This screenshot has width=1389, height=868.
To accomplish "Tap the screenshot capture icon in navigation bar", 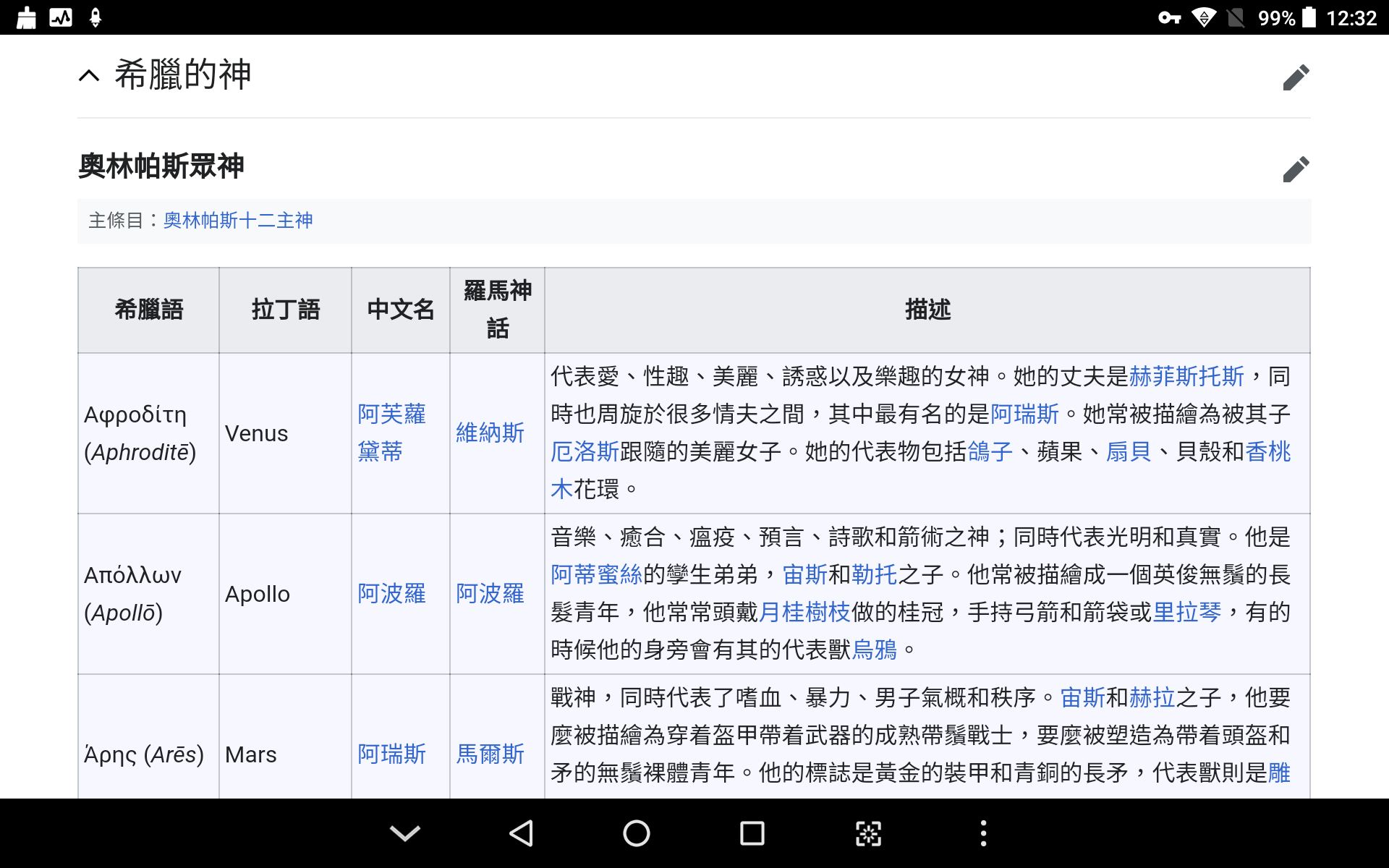I will [x=867, y=833].
